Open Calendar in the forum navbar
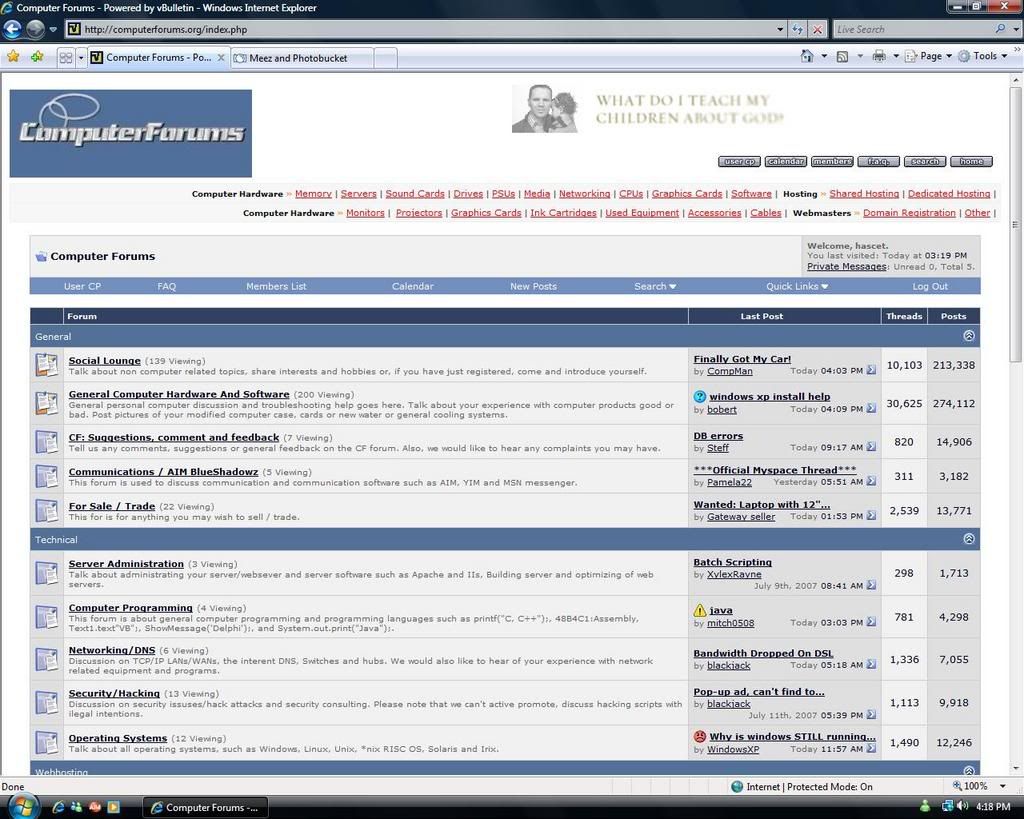 tap(413, 286)
